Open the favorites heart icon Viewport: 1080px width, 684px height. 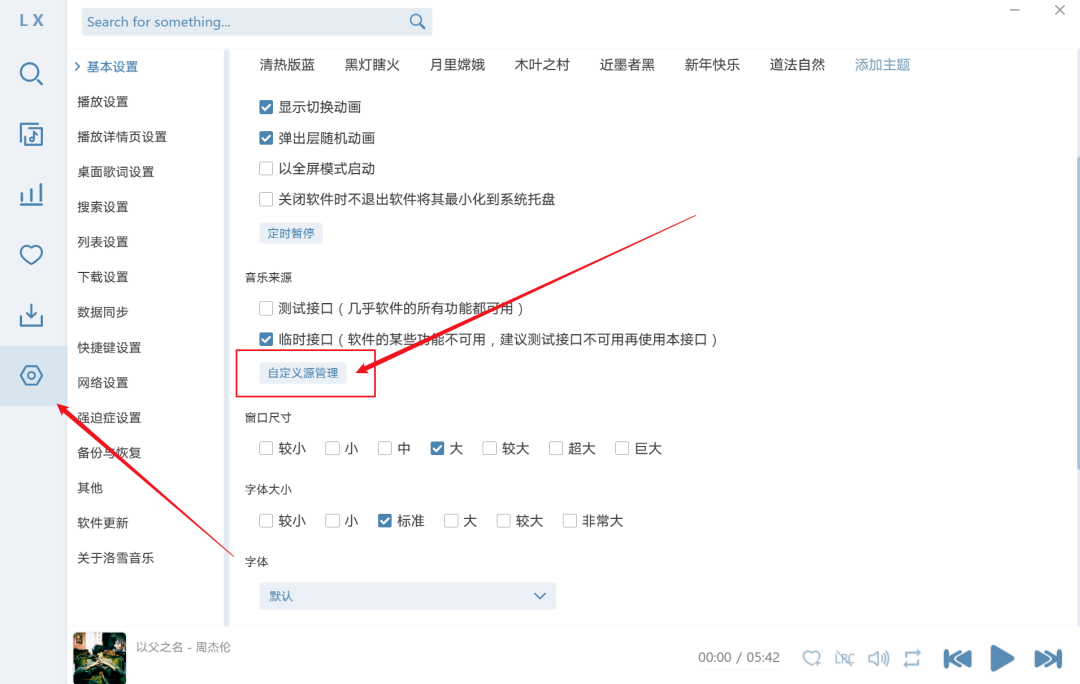[x=32, y=255]
